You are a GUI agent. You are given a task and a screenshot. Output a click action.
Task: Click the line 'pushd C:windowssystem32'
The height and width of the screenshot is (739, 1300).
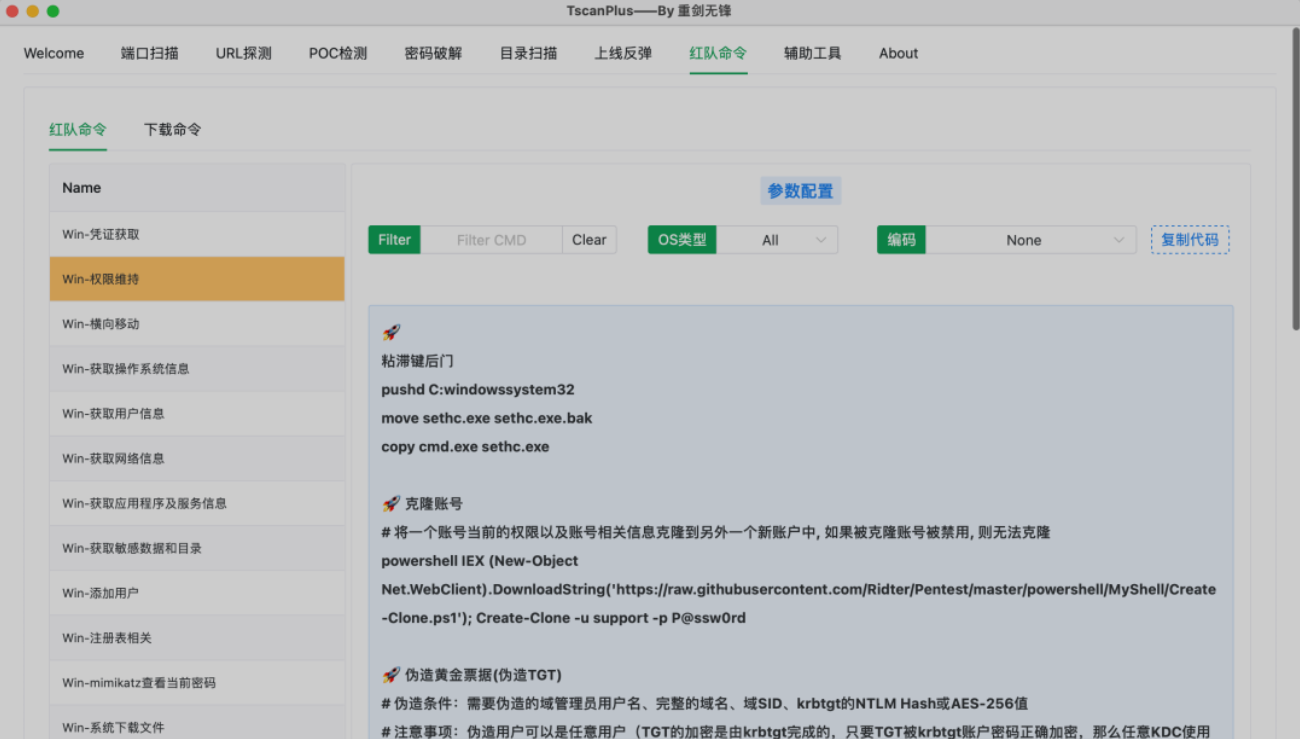point(478,390)
